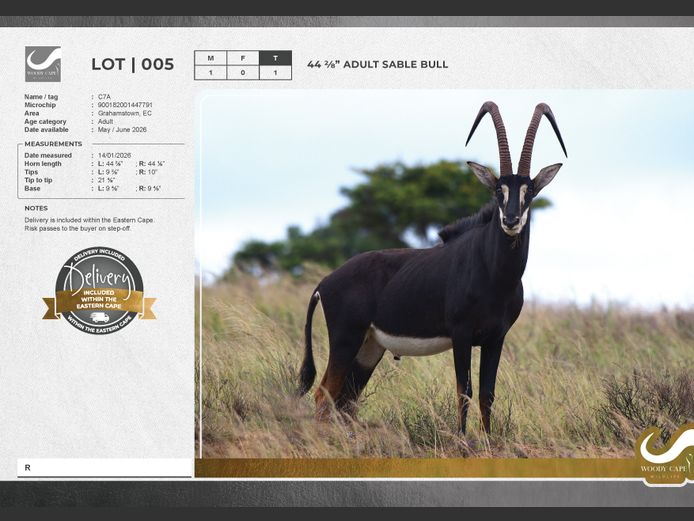Click the Grahamstown, EC value
This screenshot has height=521, width=694.
pyautogui.click(x=125, y=113)
